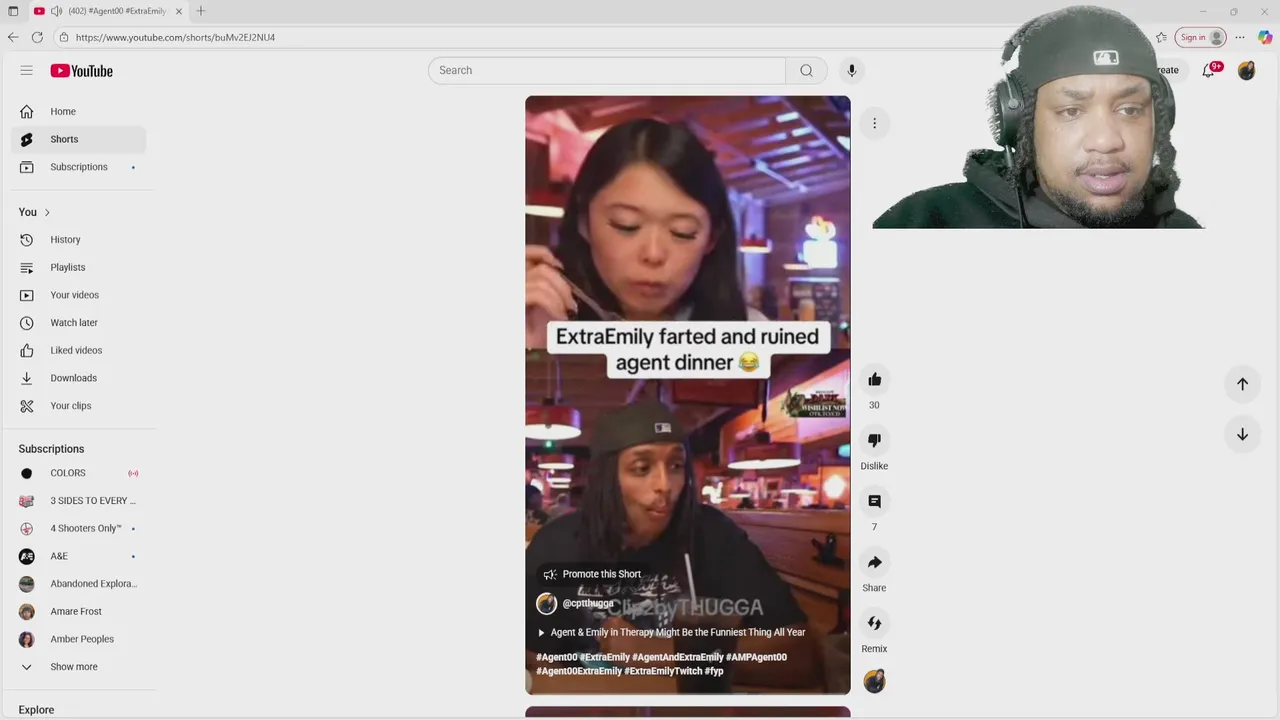
Task: Click the Subscriptions heading in sidebar
Action: click(51, 449)
